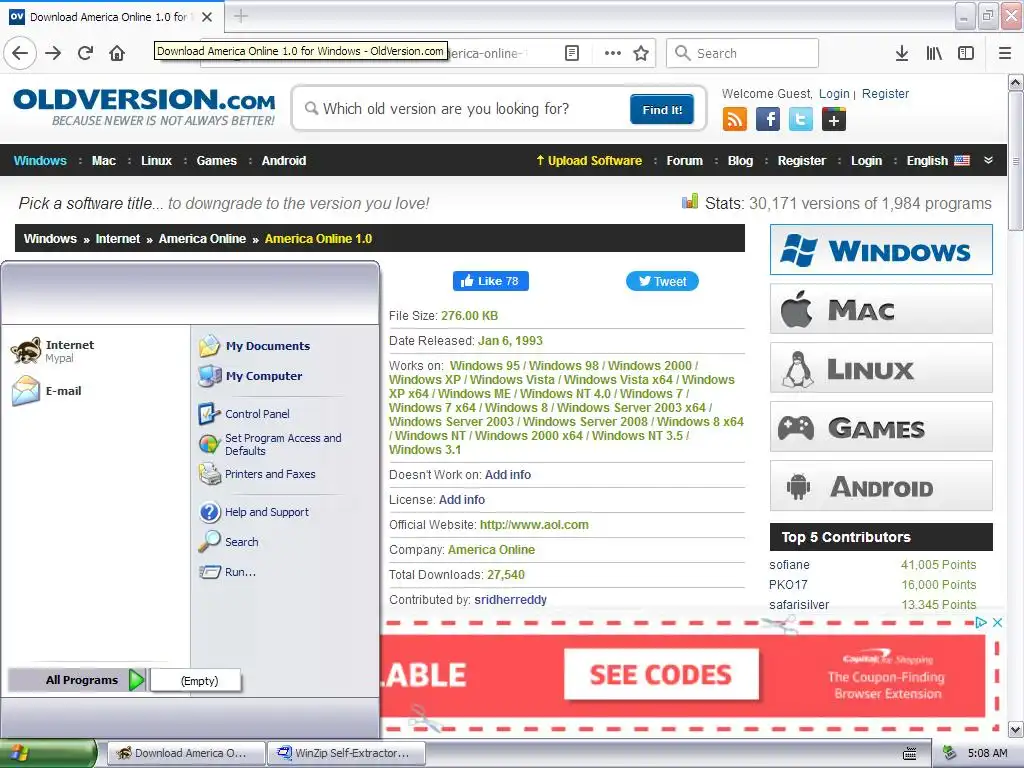
Task: Bookmark this page with the star icon
Action: (x=641, y=53)
